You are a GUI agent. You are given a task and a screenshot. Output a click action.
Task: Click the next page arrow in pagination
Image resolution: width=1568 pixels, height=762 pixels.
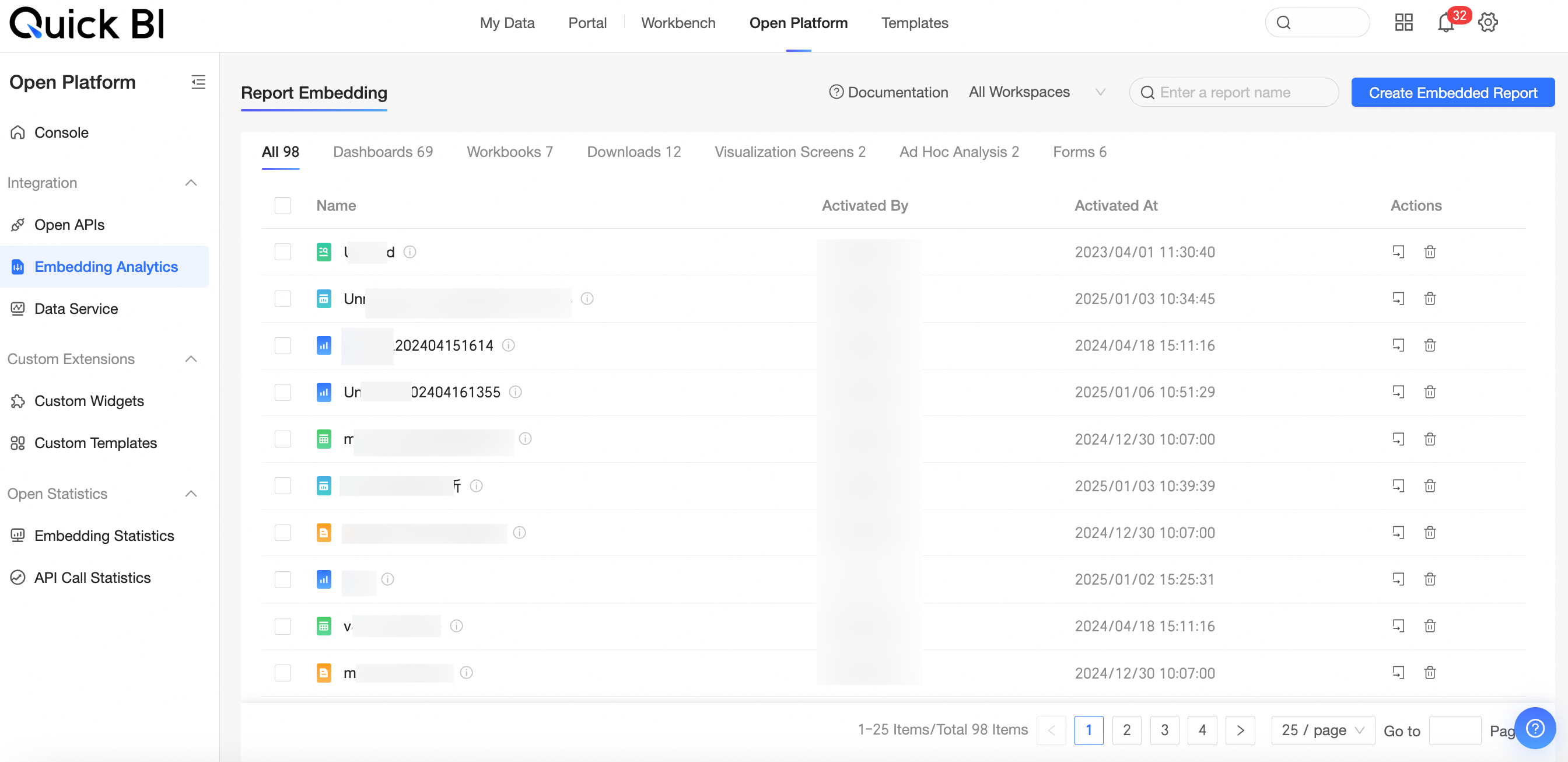coord(1240,730)
